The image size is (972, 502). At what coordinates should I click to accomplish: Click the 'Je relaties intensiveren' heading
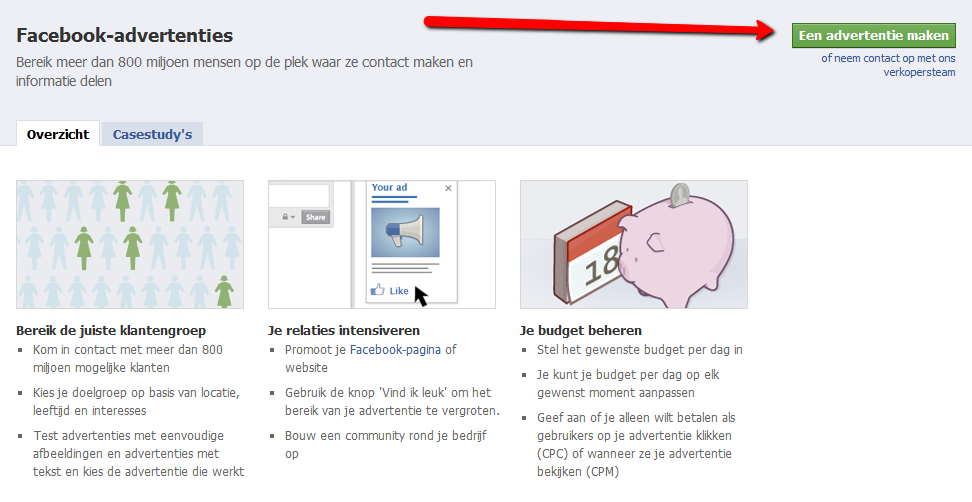(x=344, y=330)
